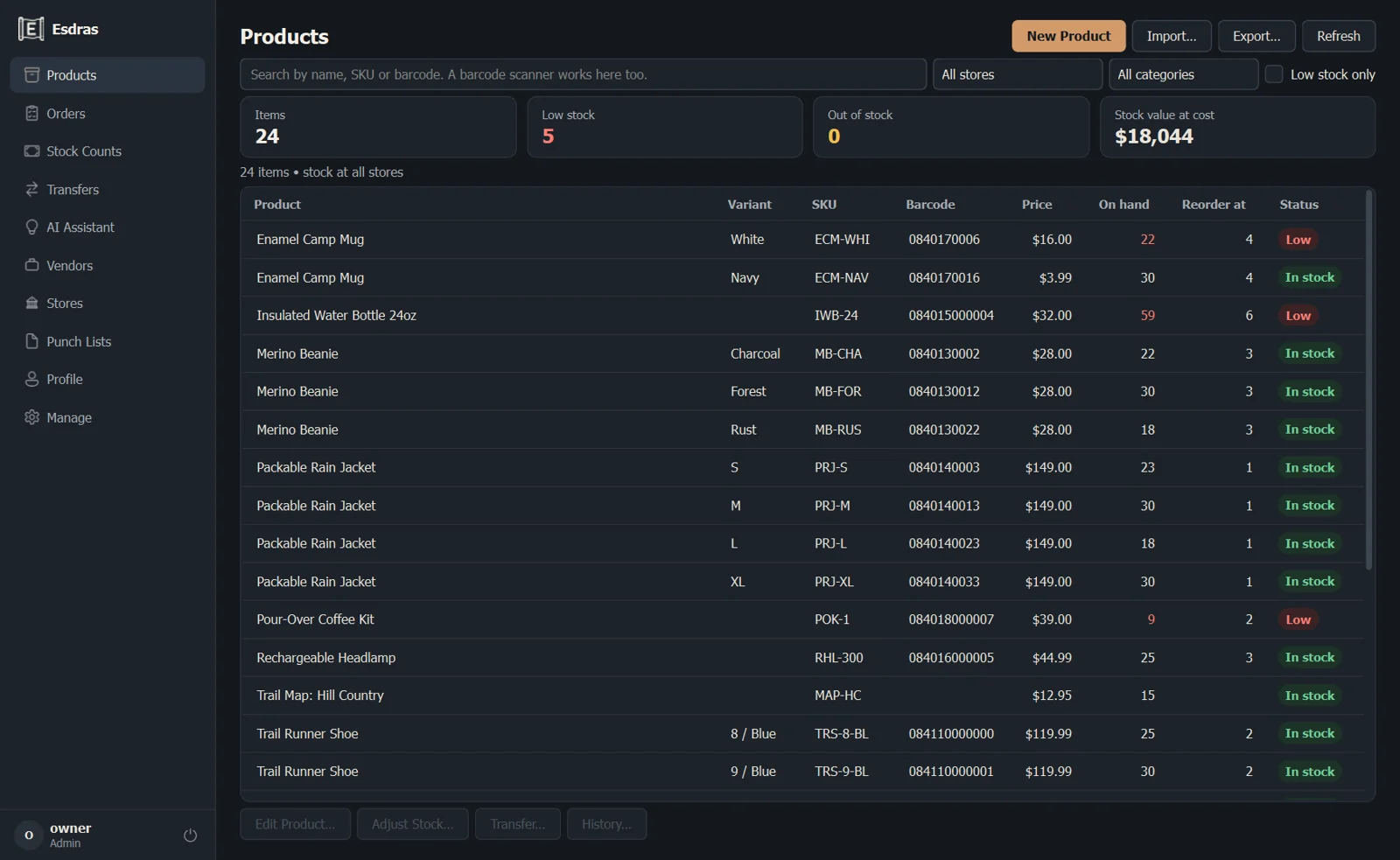Click the Adjust Stock... button
The width and height of the screenshot is (1400, 860).
(x=412, y=824)
